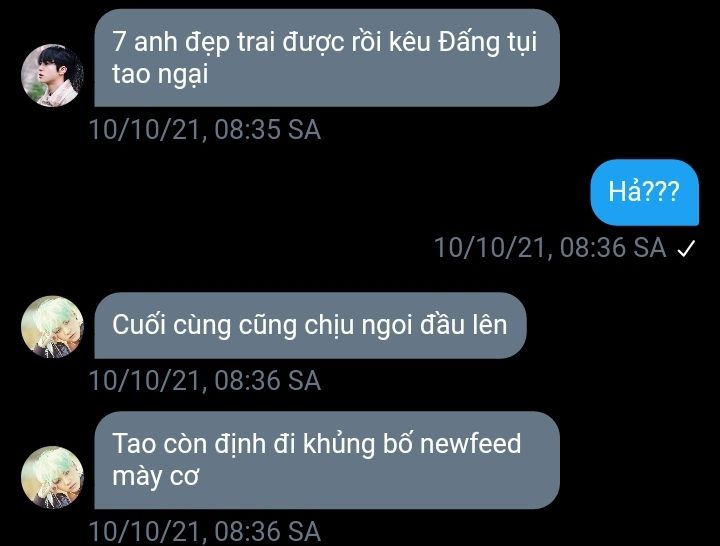The image size is (720, 546).
Task: Open avatar beside "Tao còn định đi" message
Action: click(52, 477)
